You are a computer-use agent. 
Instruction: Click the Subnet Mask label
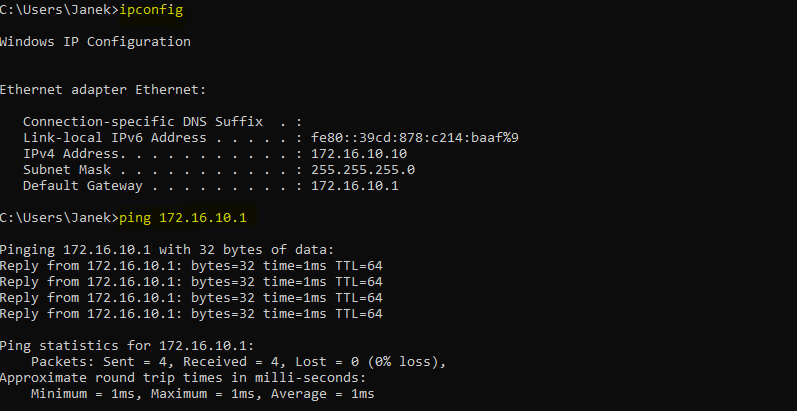pos(67,170)
